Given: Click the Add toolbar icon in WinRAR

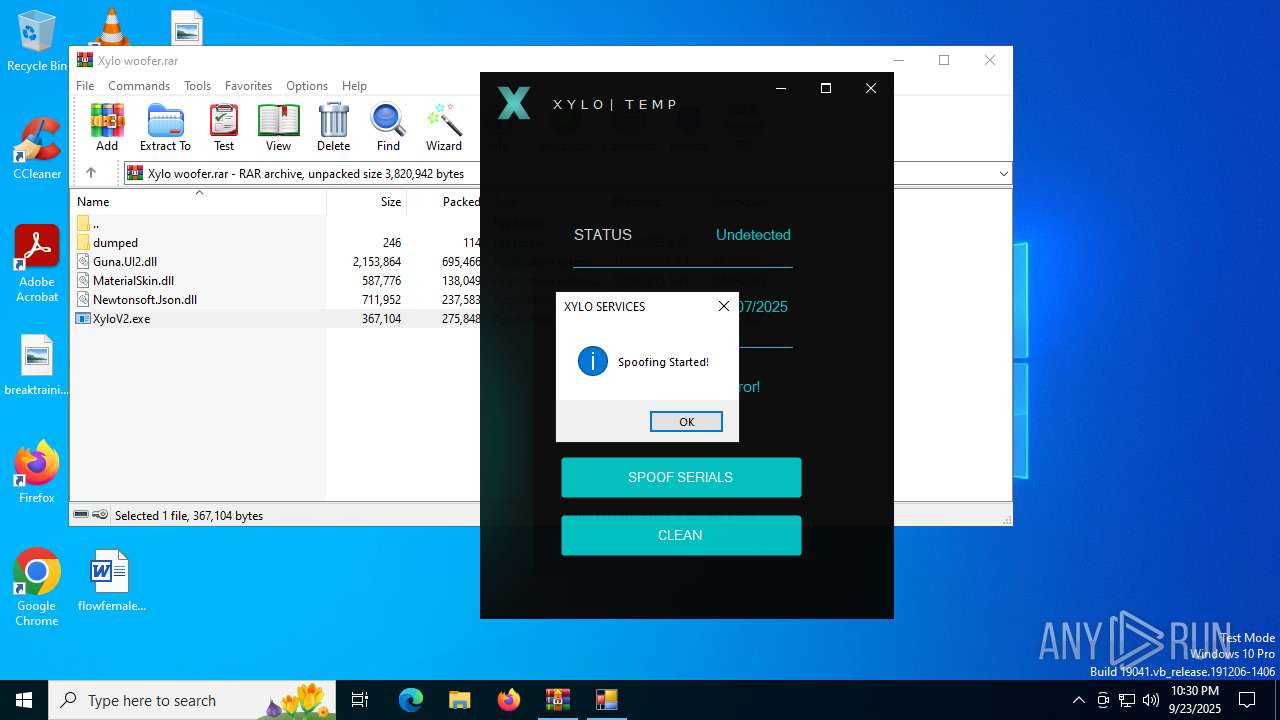Looking at the screenshot, I should 107,127.
